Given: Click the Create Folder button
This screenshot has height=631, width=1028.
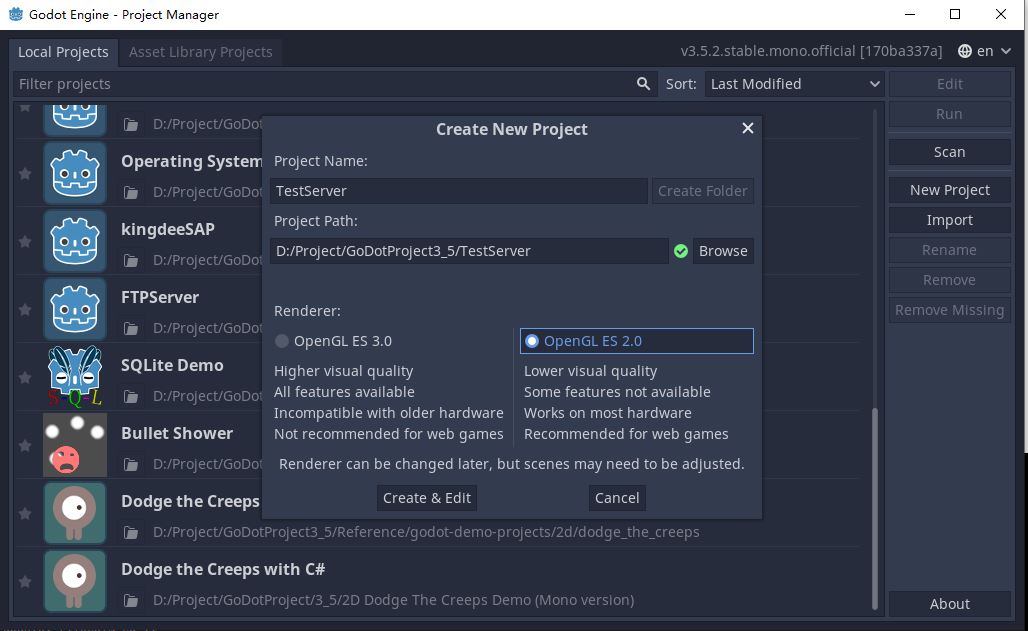Looking at the screenshot, I should [702, 191].
